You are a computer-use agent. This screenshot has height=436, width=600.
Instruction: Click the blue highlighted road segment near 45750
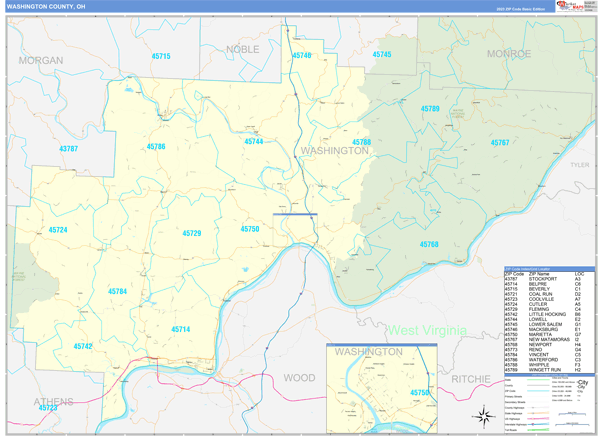click(294, 215)
